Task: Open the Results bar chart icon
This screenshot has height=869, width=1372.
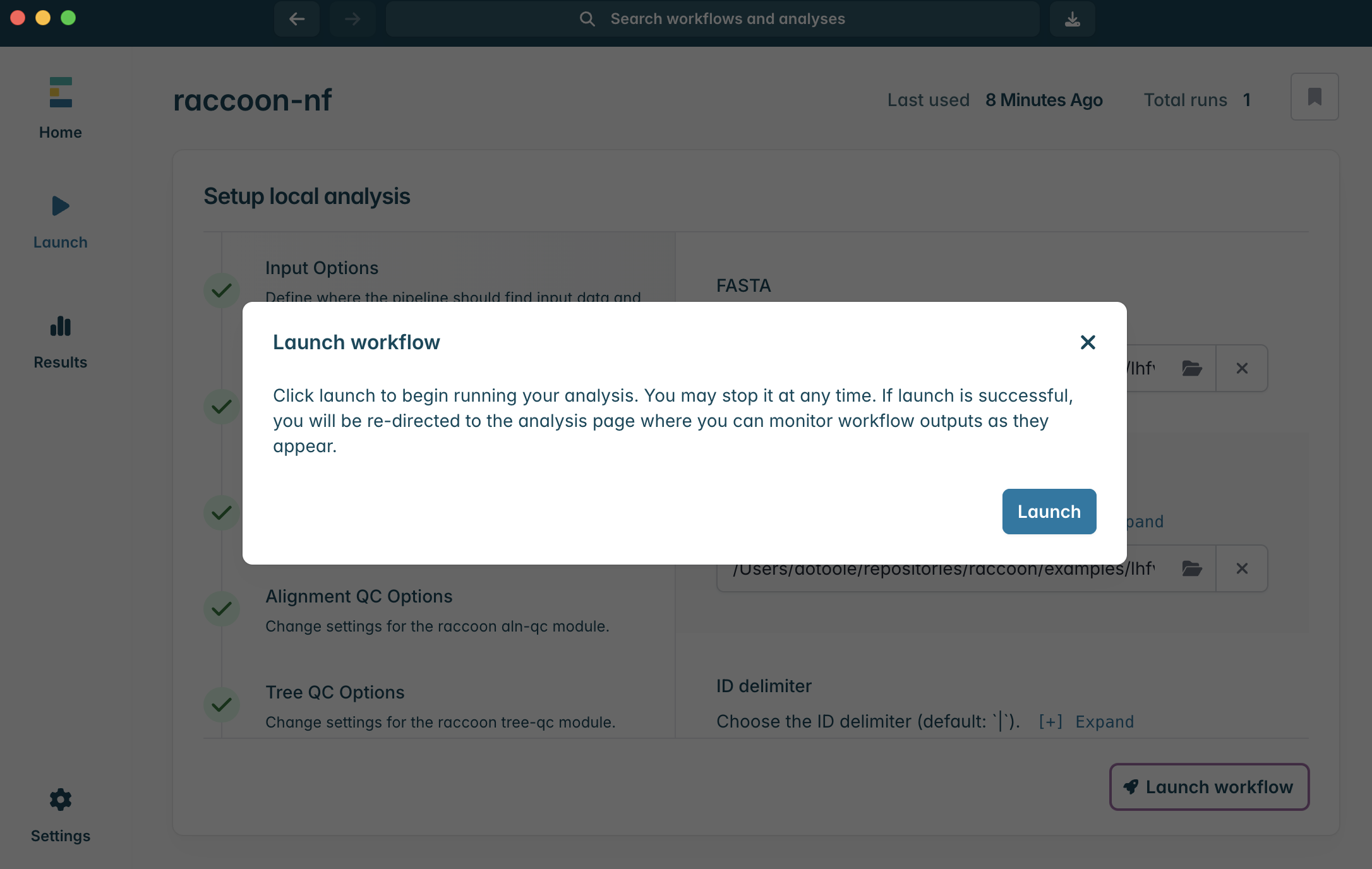Action: pyautogui.click(x=61, y=327)
